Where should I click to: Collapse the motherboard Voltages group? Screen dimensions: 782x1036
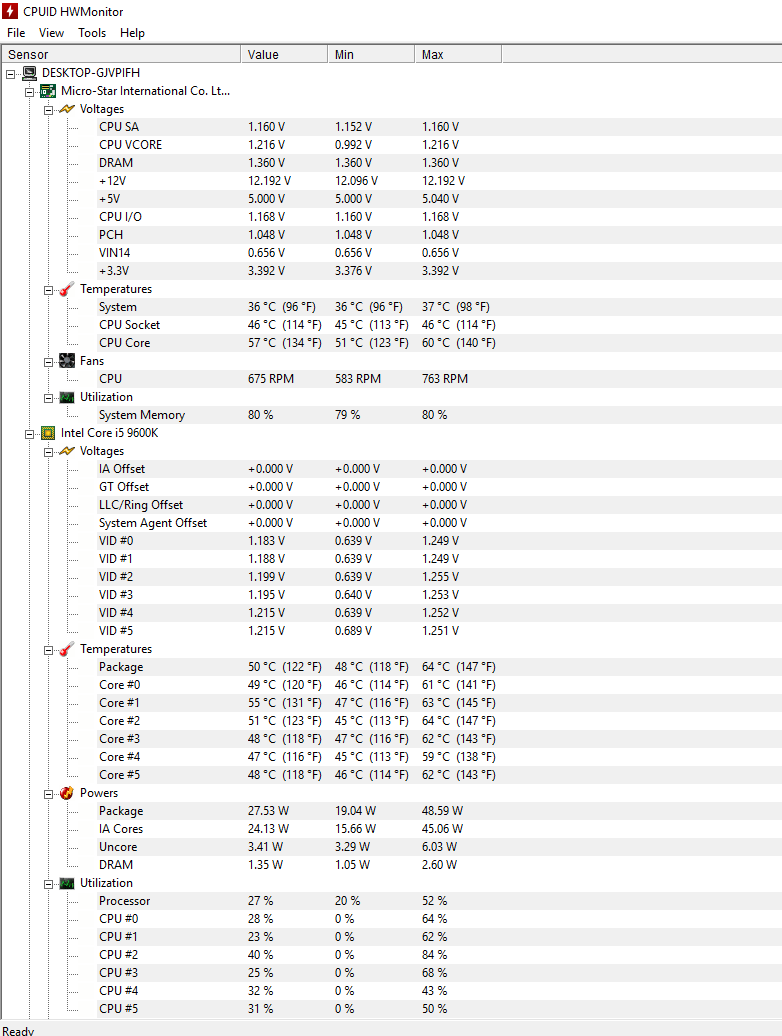[x=48, y=110]
